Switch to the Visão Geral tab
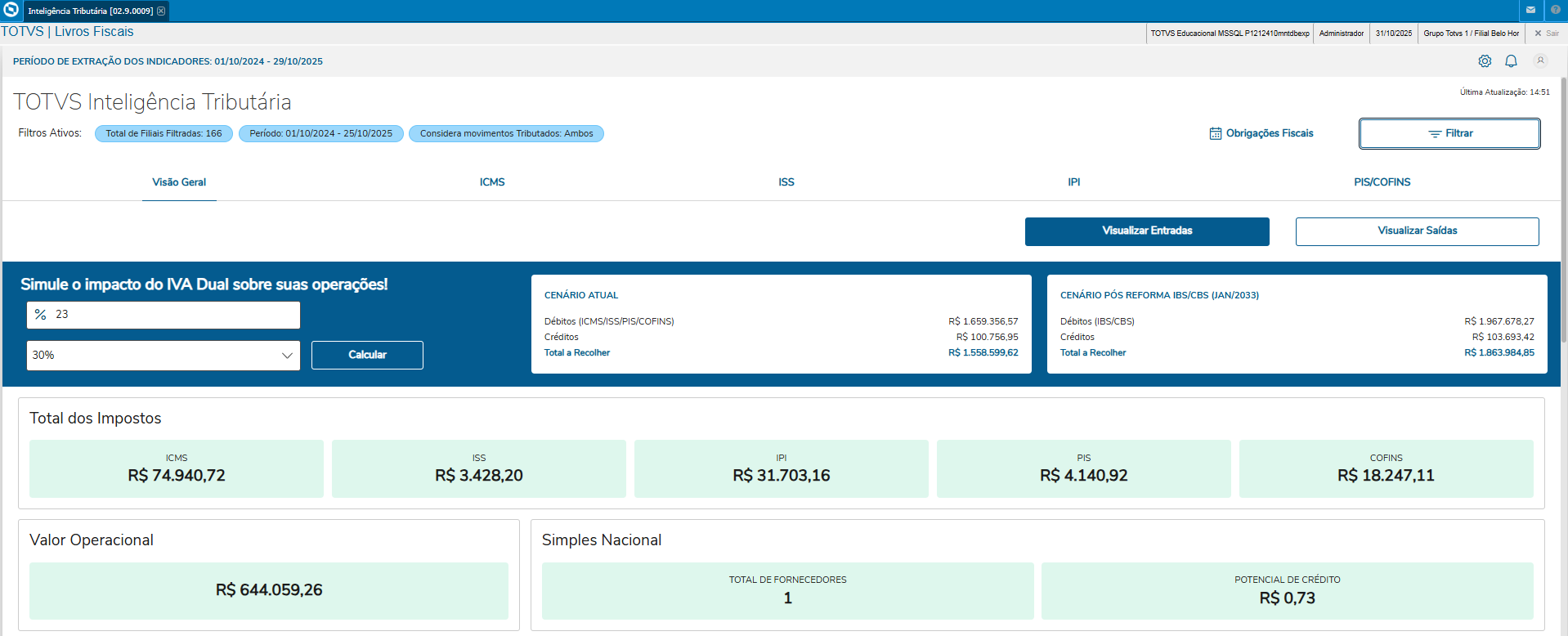 coord(179,182)
